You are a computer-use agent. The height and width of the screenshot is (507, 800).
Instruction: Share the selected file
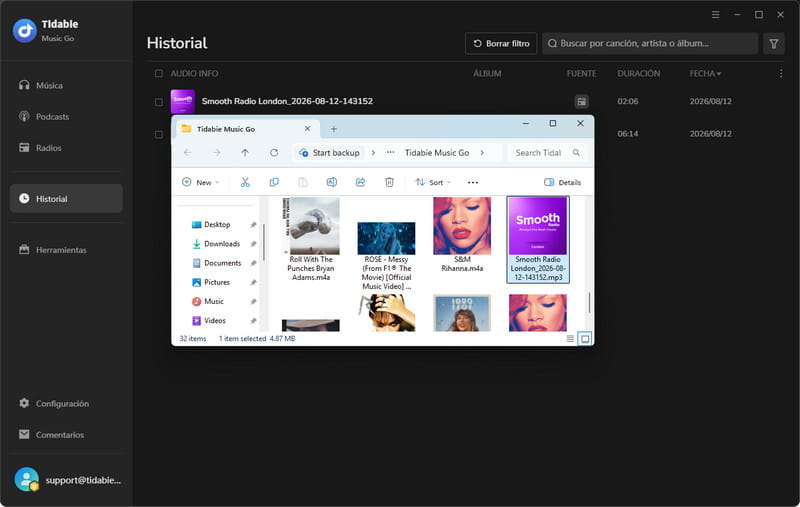pyautogui.click(x=360, y=182)
